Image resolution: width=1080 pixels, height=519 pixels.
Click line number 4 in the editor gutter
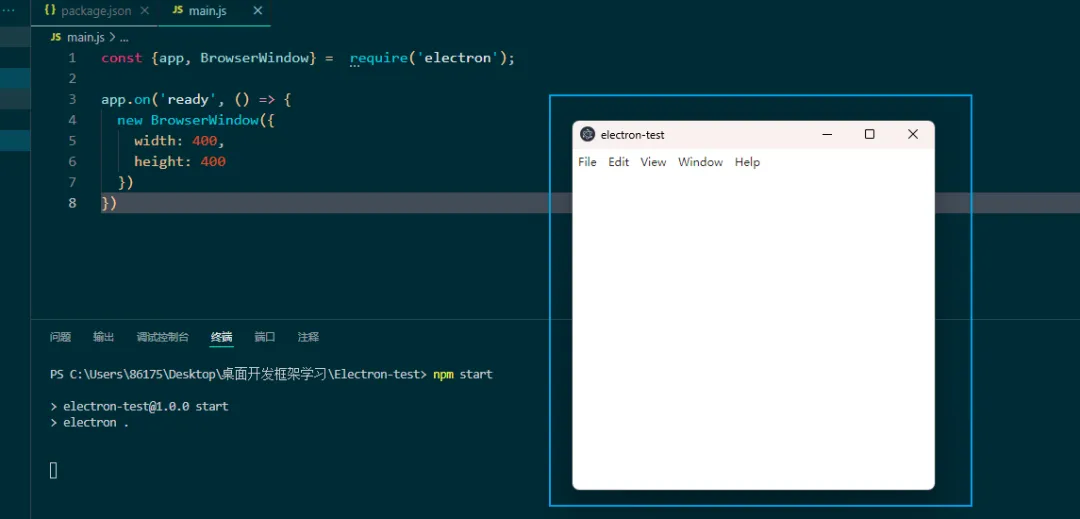(x=72, y=120)
